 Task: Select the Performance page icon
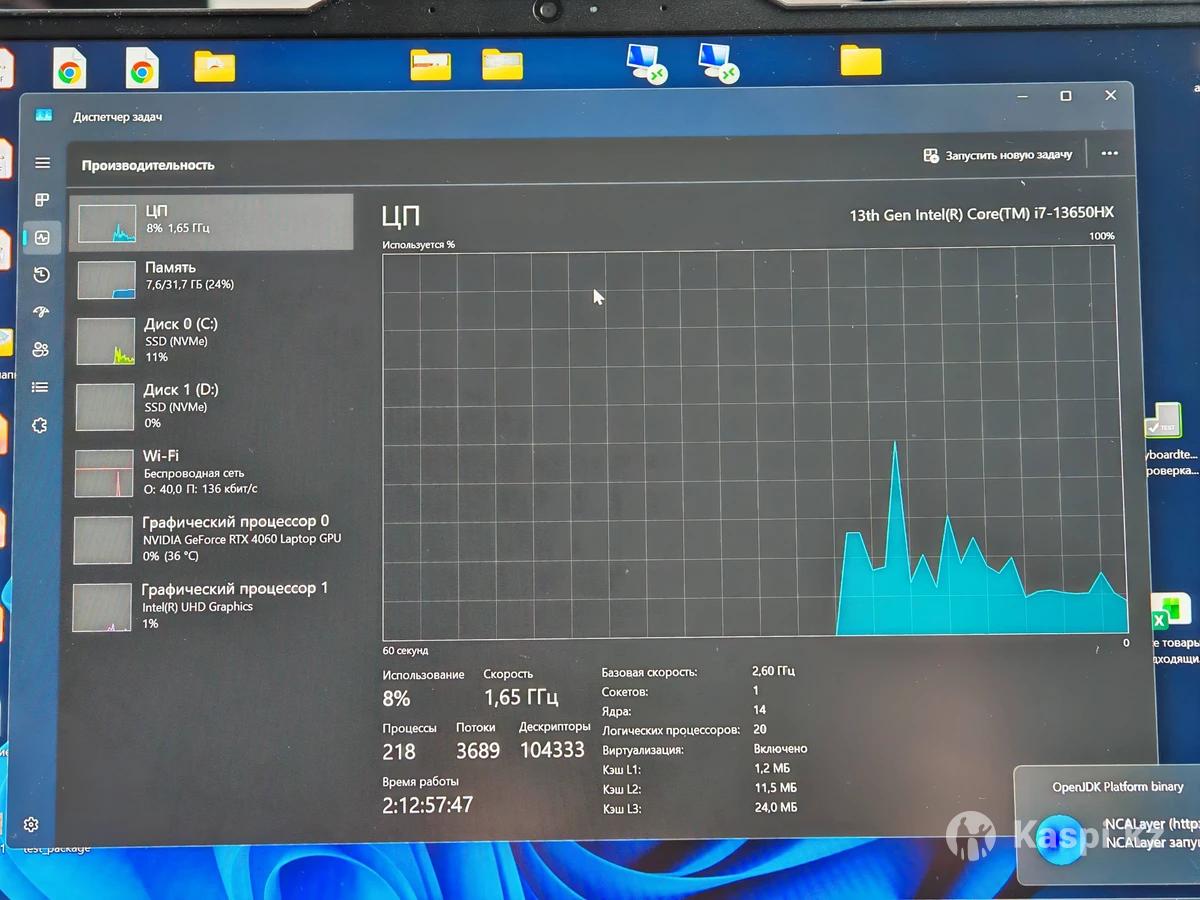pos(42,237)
